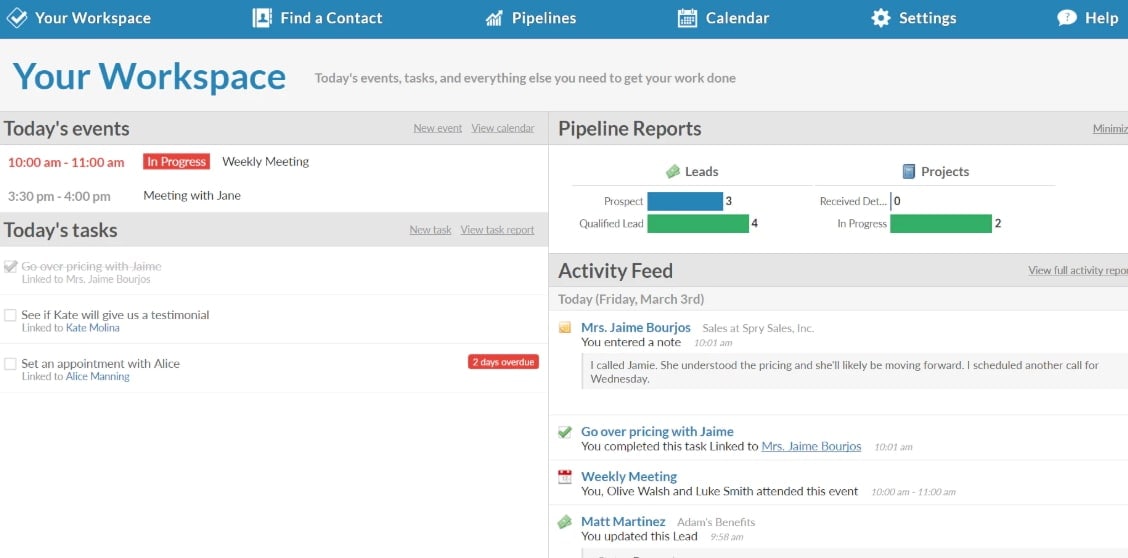
Task: Click the Settings gear icon
Action: click(880, 18)
